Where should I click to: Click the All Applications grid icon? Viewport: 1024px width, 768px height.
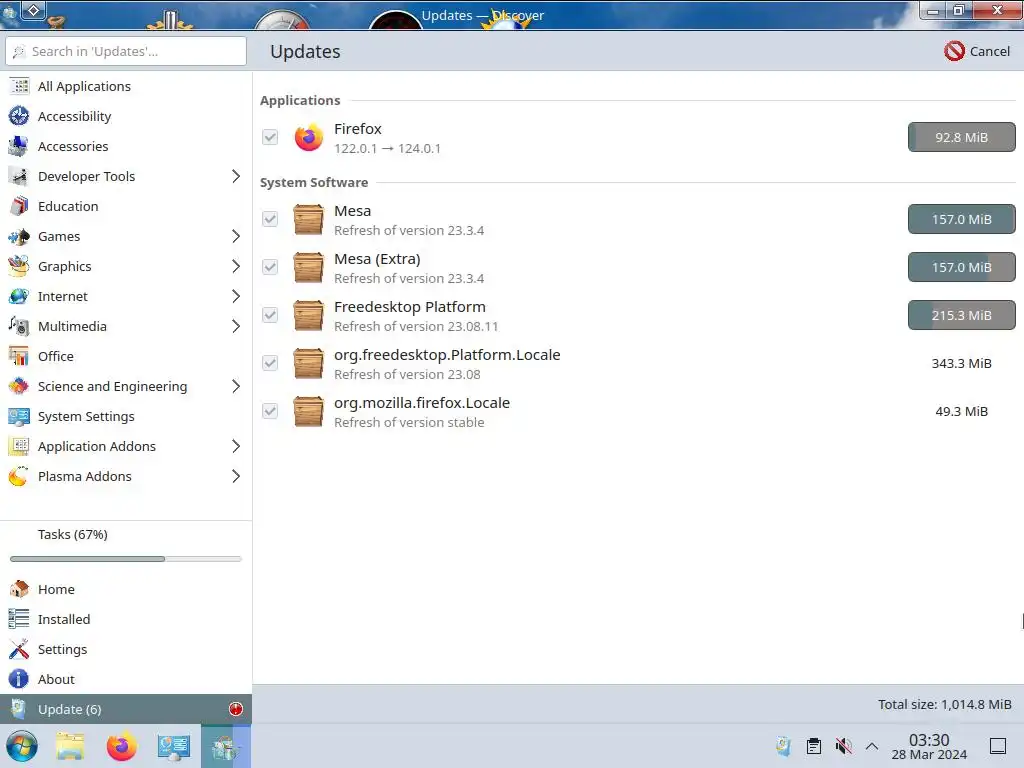tap(19, 86)
